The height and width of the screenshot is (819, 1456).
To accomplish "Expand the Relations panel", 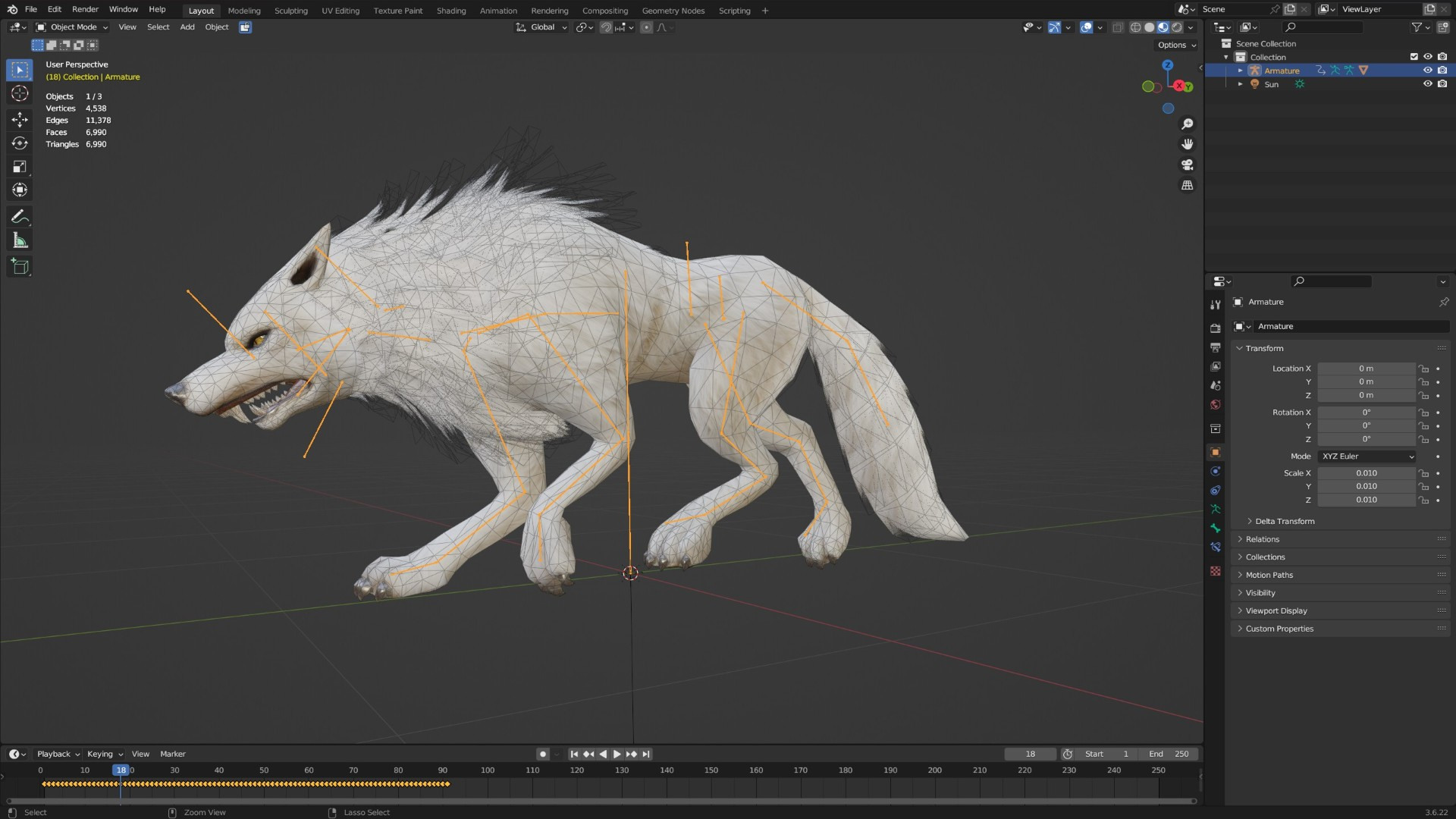I will (1262, 539).
